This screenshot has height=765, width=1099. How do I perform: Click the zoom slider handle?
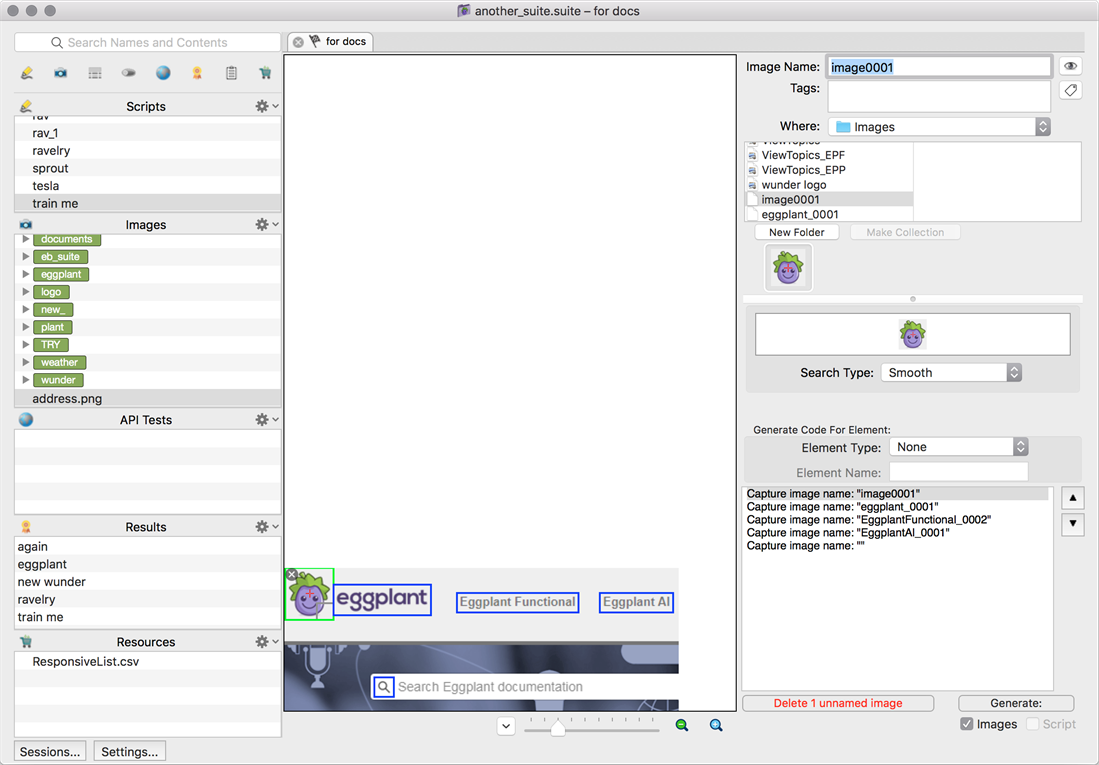tap(558, 728)
